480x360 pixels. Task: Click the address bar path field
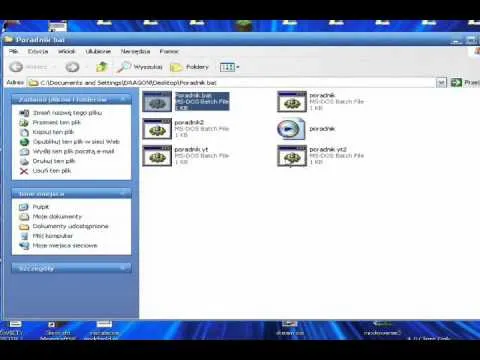pos(232,82)
